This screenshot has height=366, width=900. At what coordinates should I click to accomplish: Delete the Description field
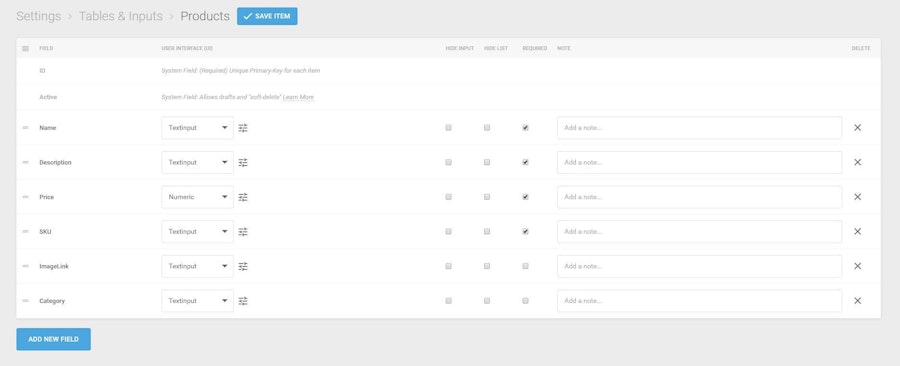tap(858, 162)
